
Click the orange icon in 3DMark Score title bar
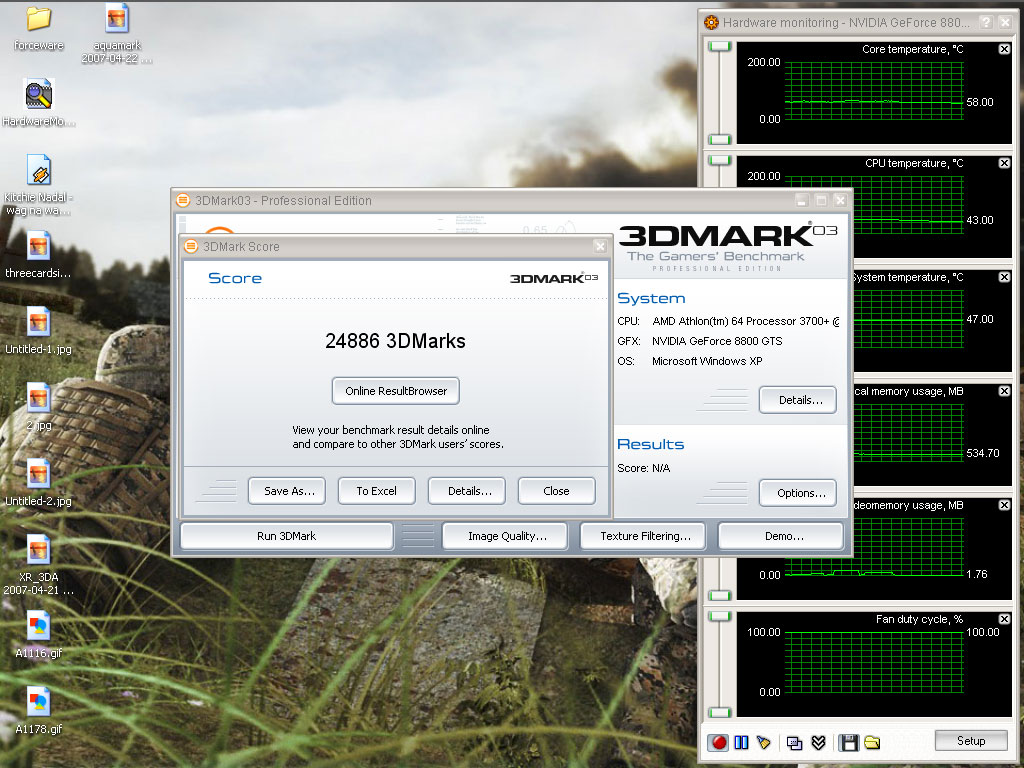point(191,246)
